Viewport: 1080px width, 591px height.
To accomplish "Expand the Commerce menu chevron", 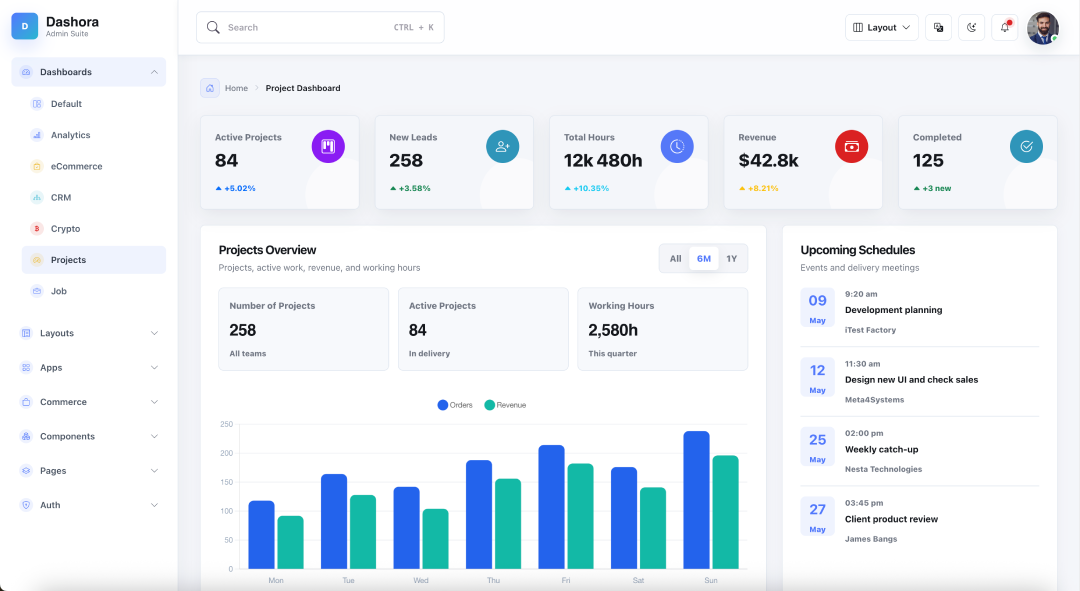I will tap(154, 402).
